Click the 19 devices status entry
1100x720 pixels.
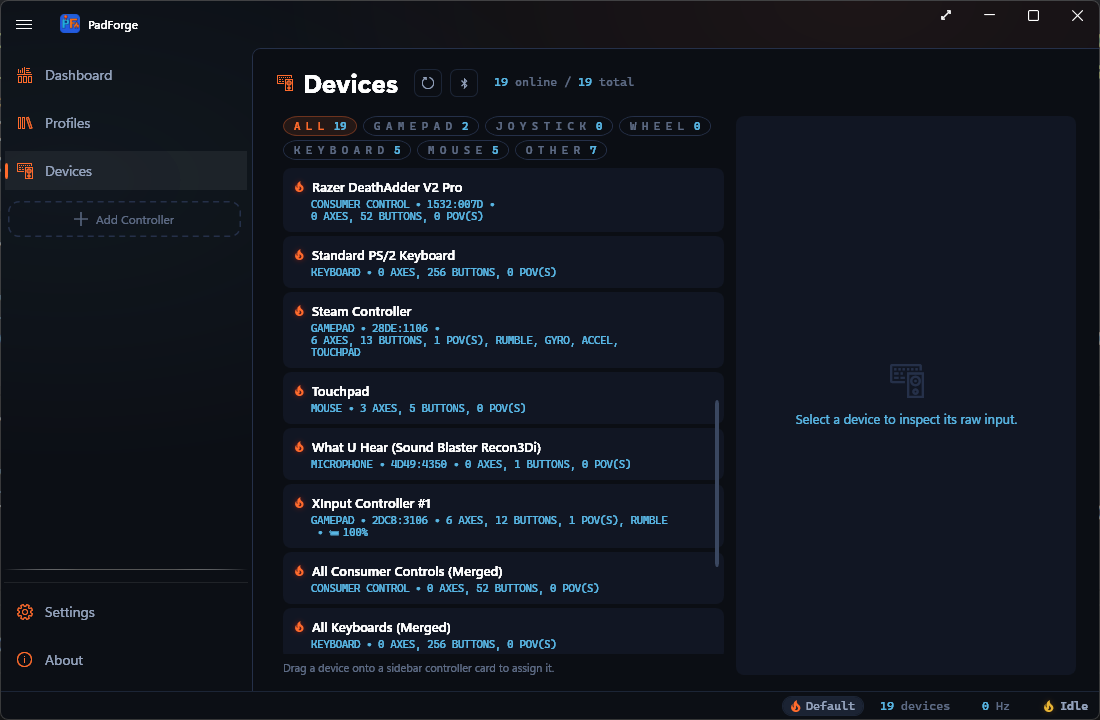coord(915,706)
